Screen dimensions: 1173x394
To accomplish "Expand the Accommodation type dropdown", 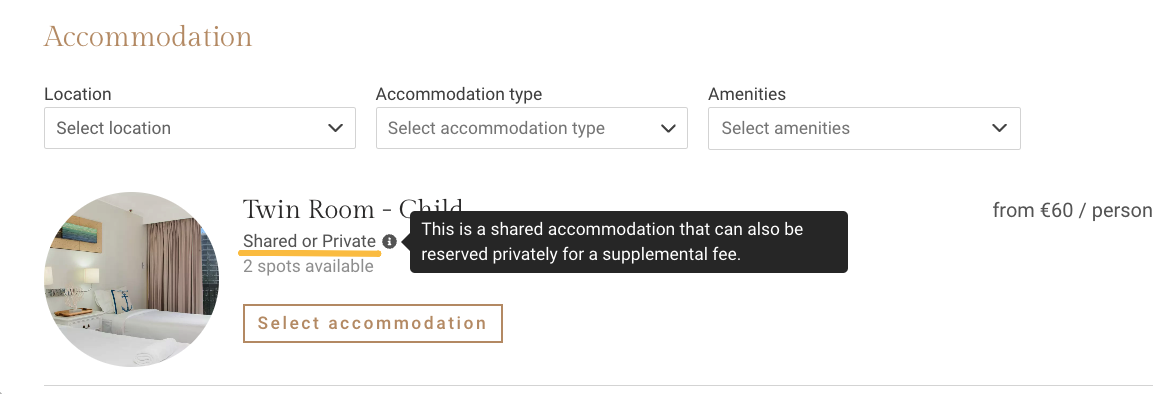I will click(x=532, y=128).
